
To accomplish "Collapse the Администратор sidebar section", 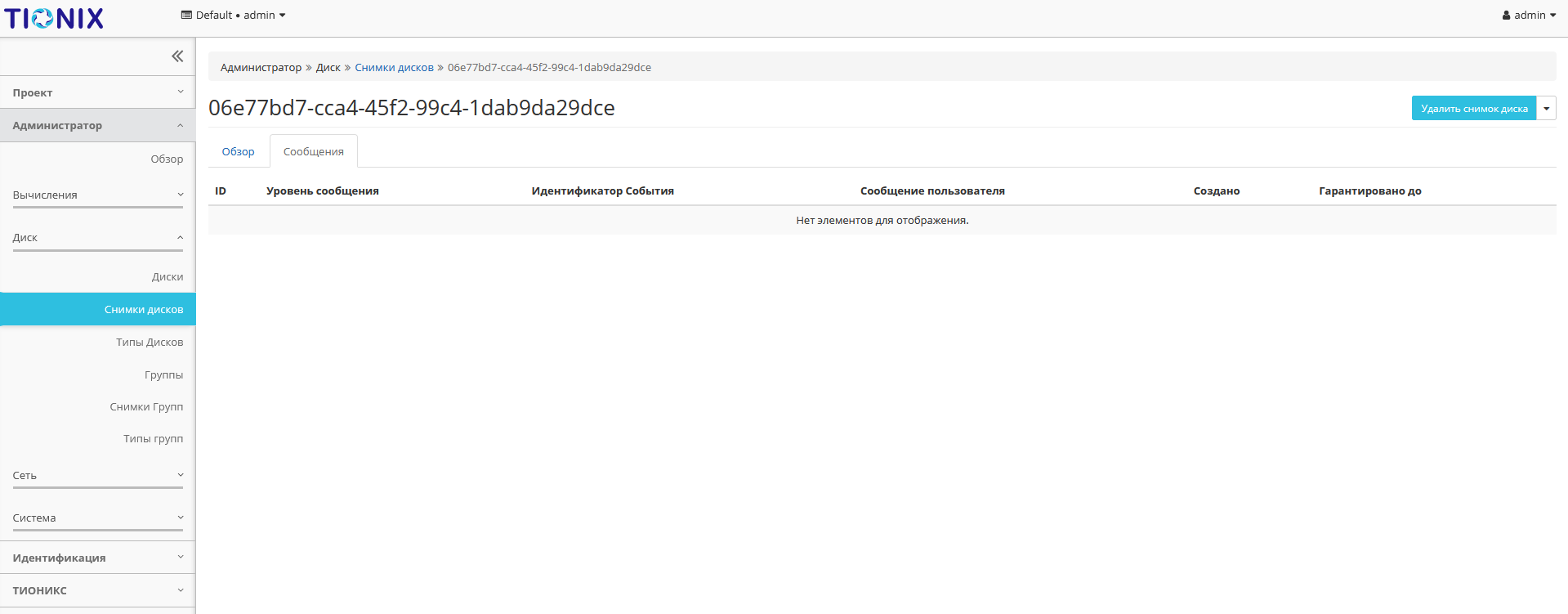I will 98,126.
